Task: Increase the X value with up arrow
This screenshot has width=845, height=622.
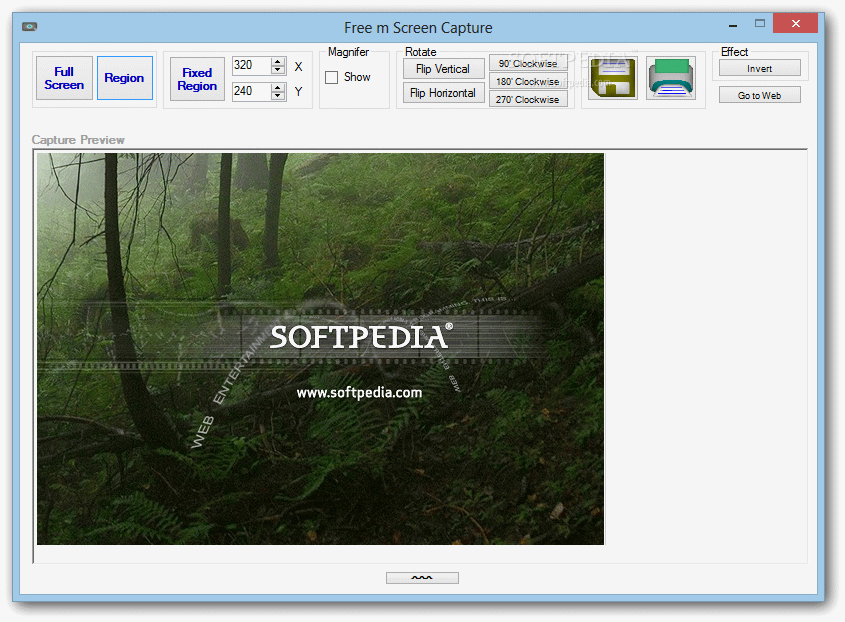Action: [278, 61]
